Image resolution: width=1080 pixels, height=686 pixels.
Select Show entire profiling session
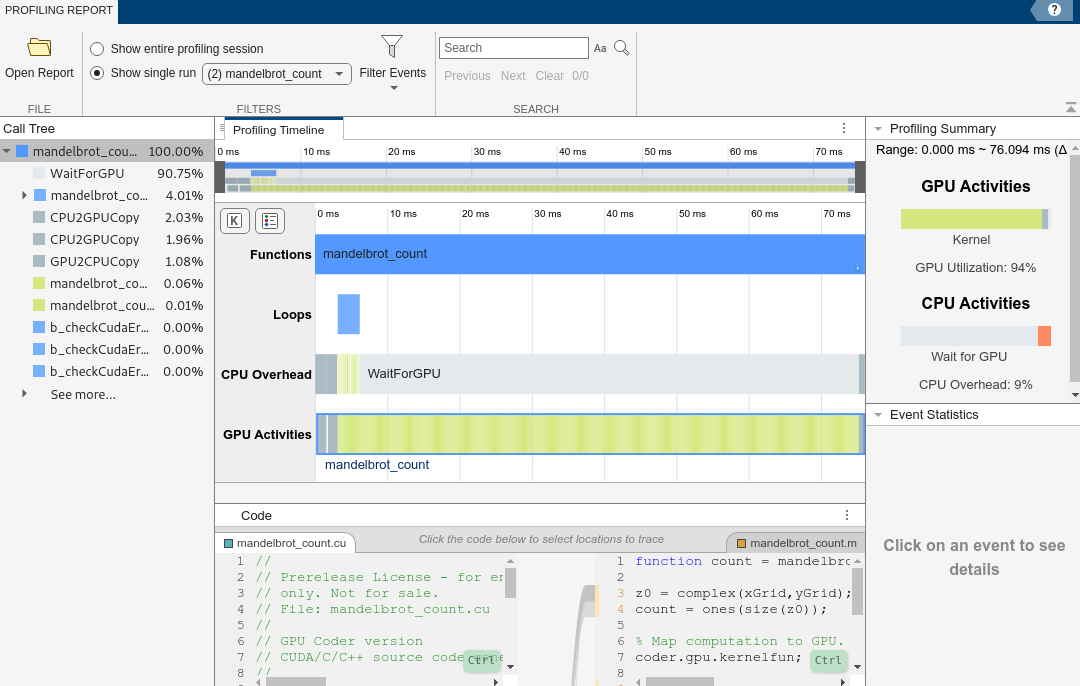pos(97,49)
